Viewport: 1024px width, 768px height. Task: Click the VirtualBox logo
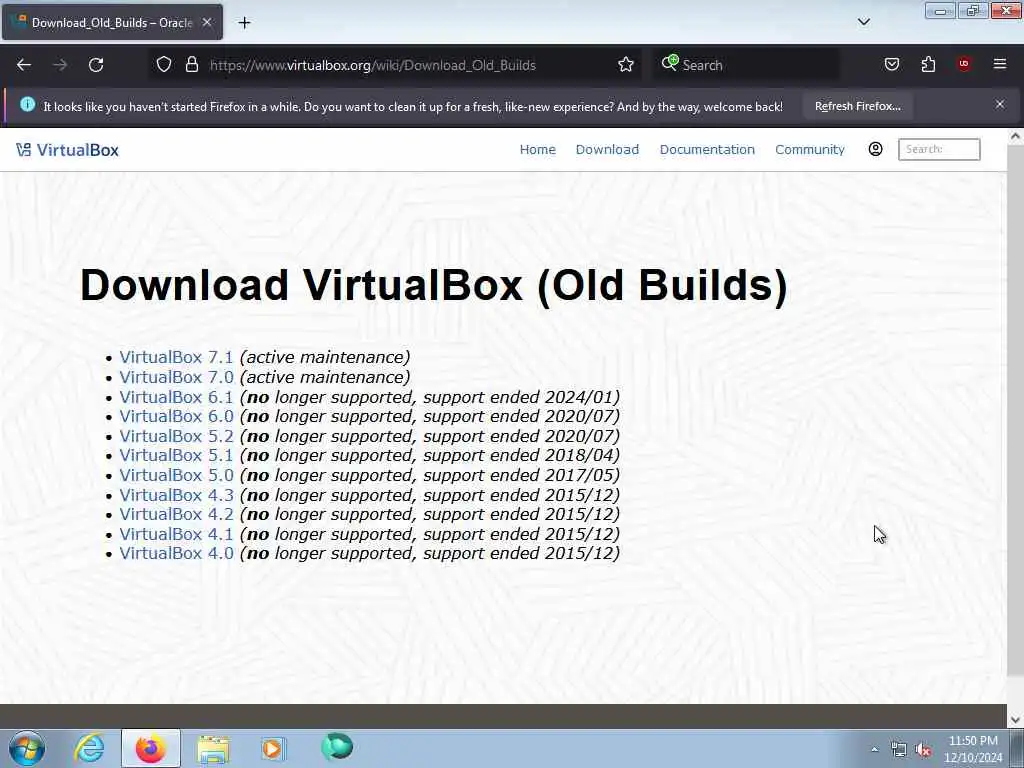[x=68, y=150]
